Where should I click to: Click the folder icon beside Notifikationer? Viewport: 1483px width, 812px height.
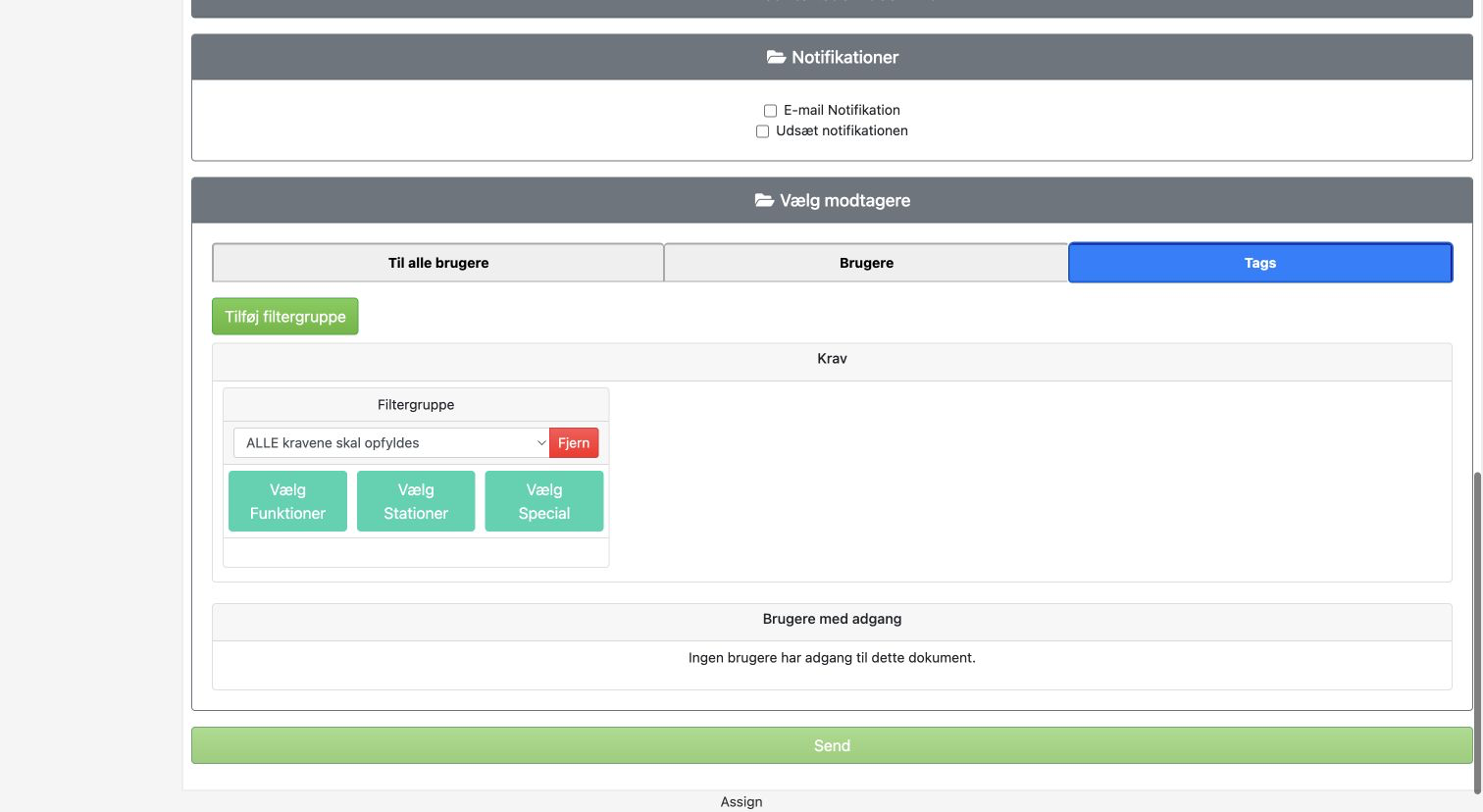pos(776,57)
